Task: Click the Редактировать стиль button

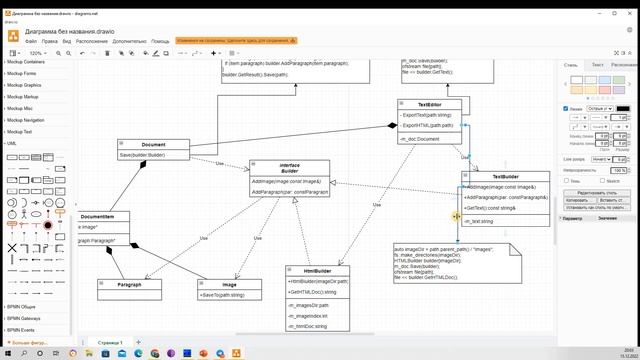Action: click(x=597, y=193)
